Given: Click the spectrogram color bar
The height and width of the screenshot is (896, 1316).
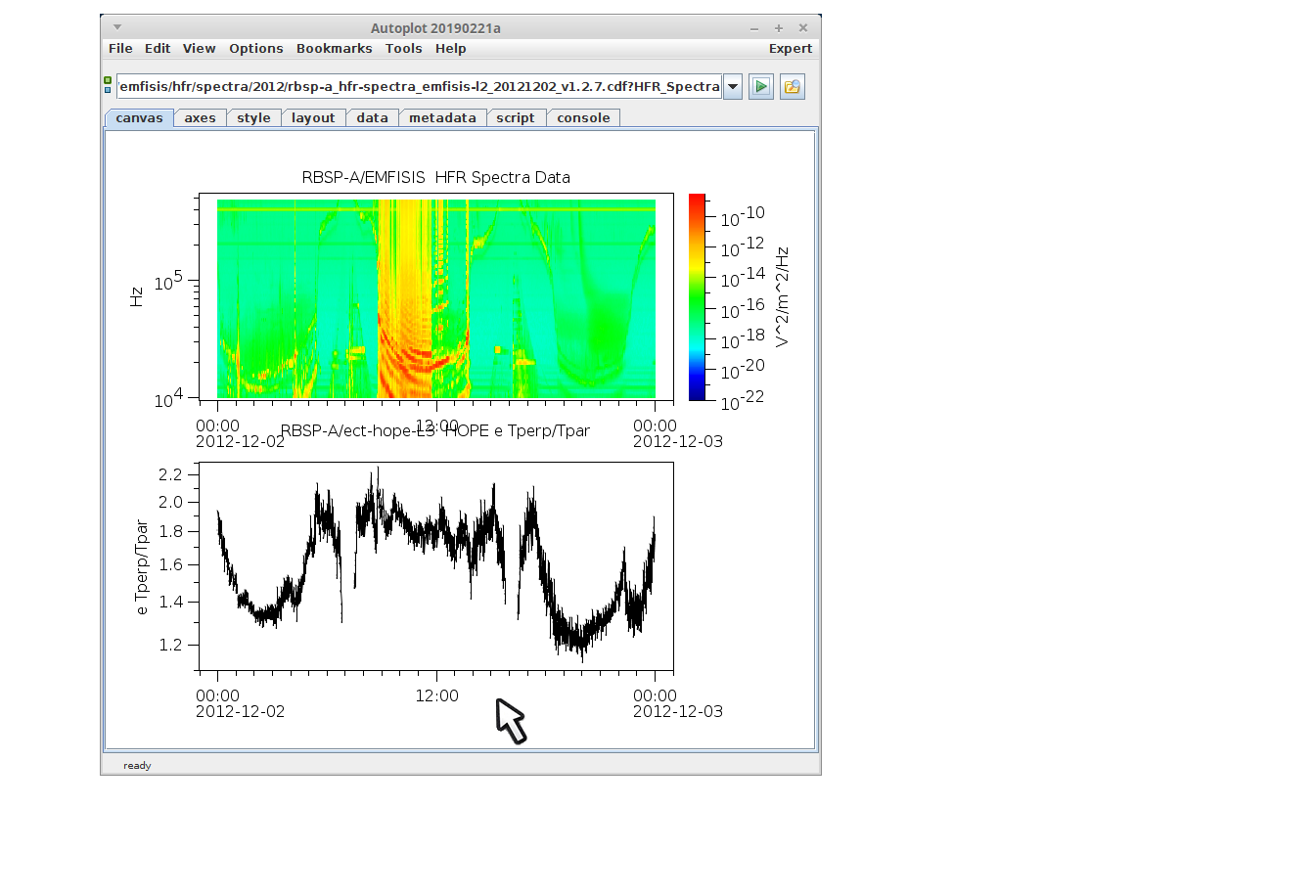Looking at the screenshot, I should click(697, 297).
